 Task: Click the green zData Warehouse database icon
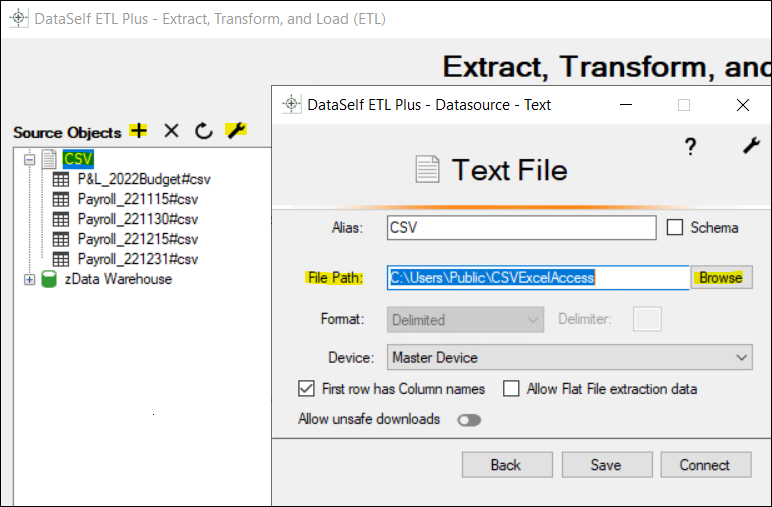pos(49,279)
